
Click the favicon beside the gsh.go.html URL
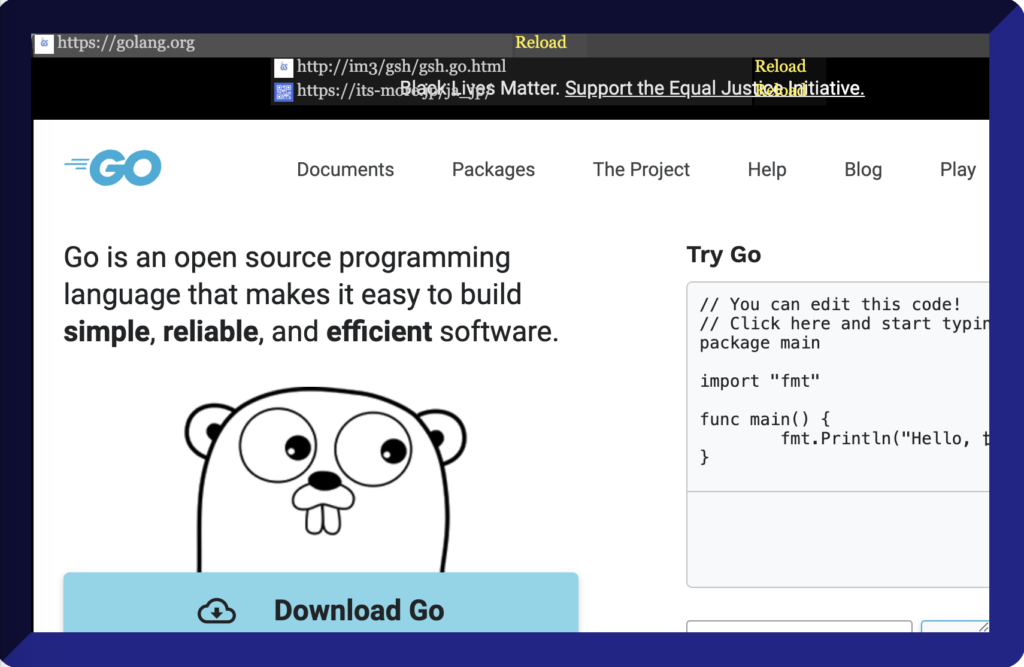284,68
